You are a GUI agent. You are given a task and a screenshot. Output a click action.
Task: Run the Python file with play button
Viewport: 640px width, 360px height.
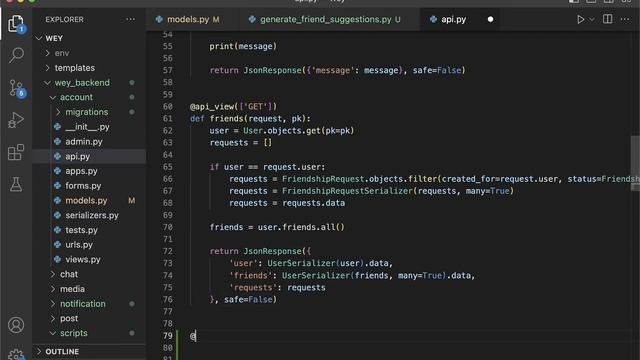coord(580,19)
